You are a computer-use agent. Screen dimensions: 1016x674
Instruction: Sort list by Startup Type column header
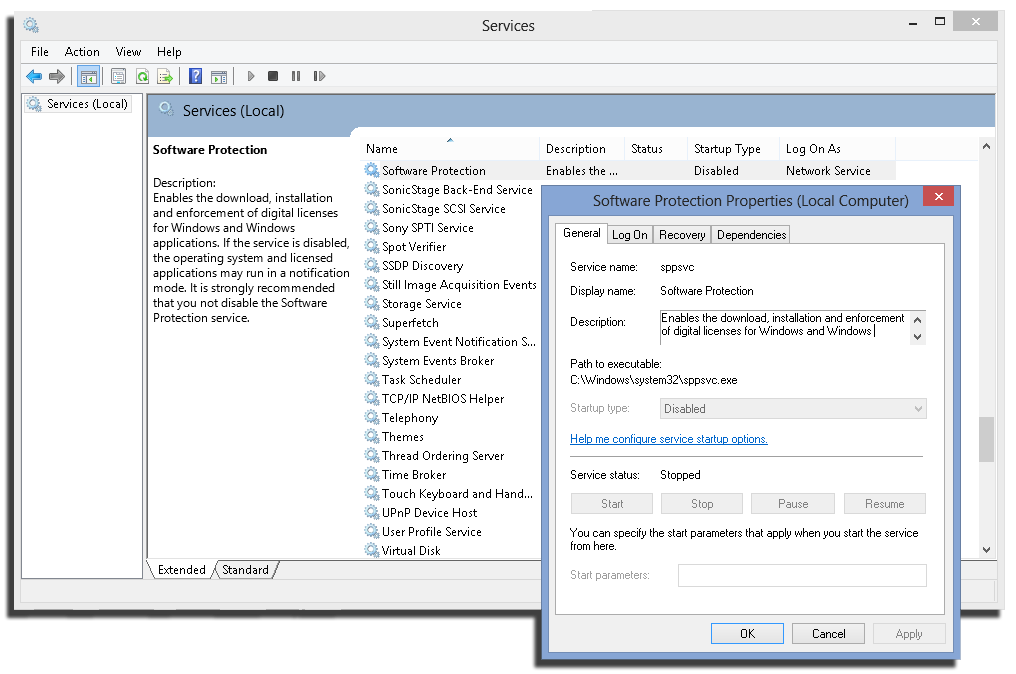tap(733, 148)
